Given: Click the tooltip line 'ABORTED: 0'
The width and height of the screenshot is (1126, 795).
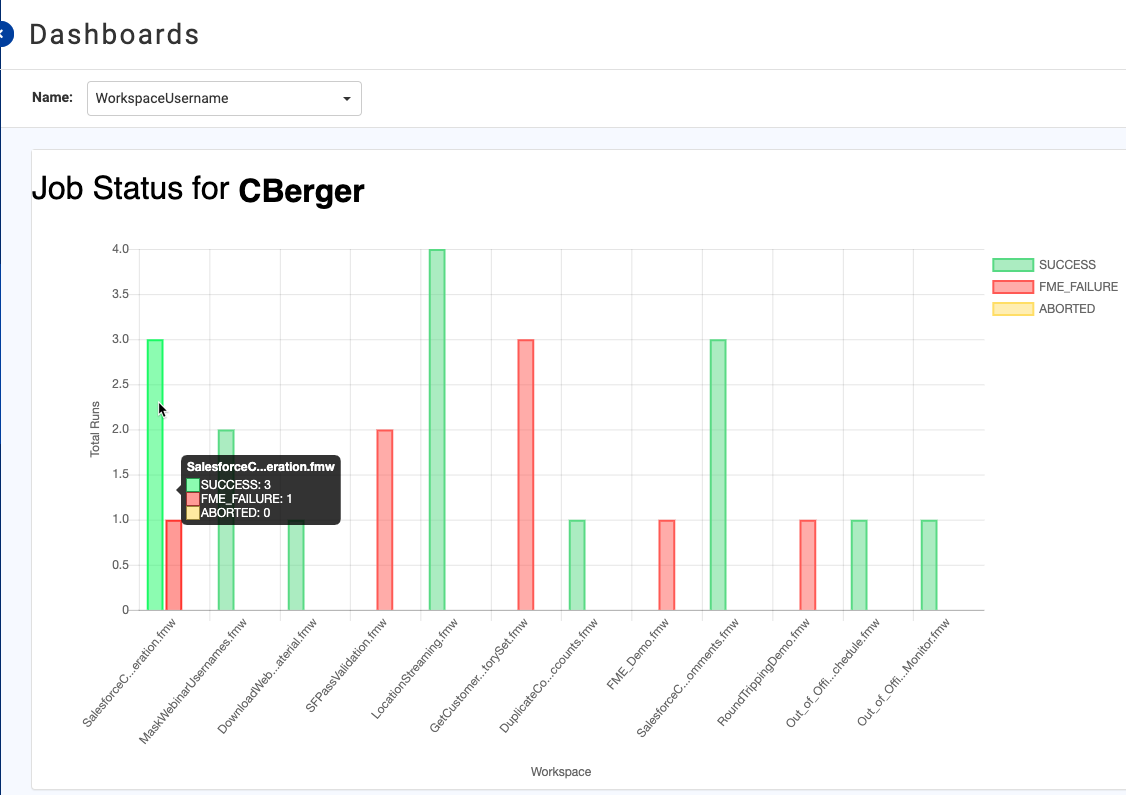Looking at the screenshot, I should click(x=228, y=513).
